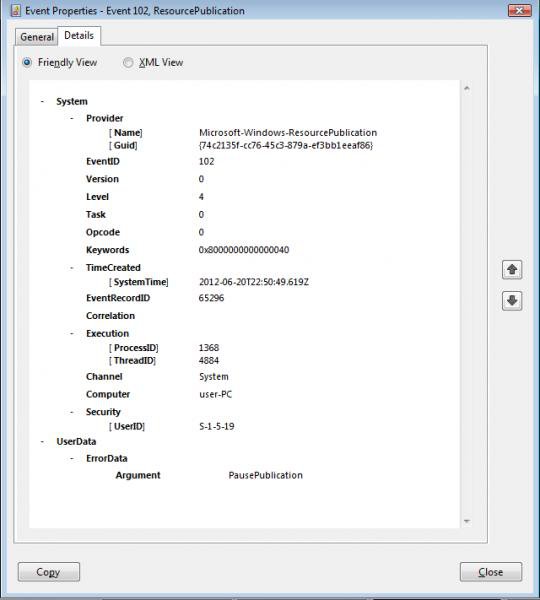Collapse the TimeCreated node

(72, 268)
